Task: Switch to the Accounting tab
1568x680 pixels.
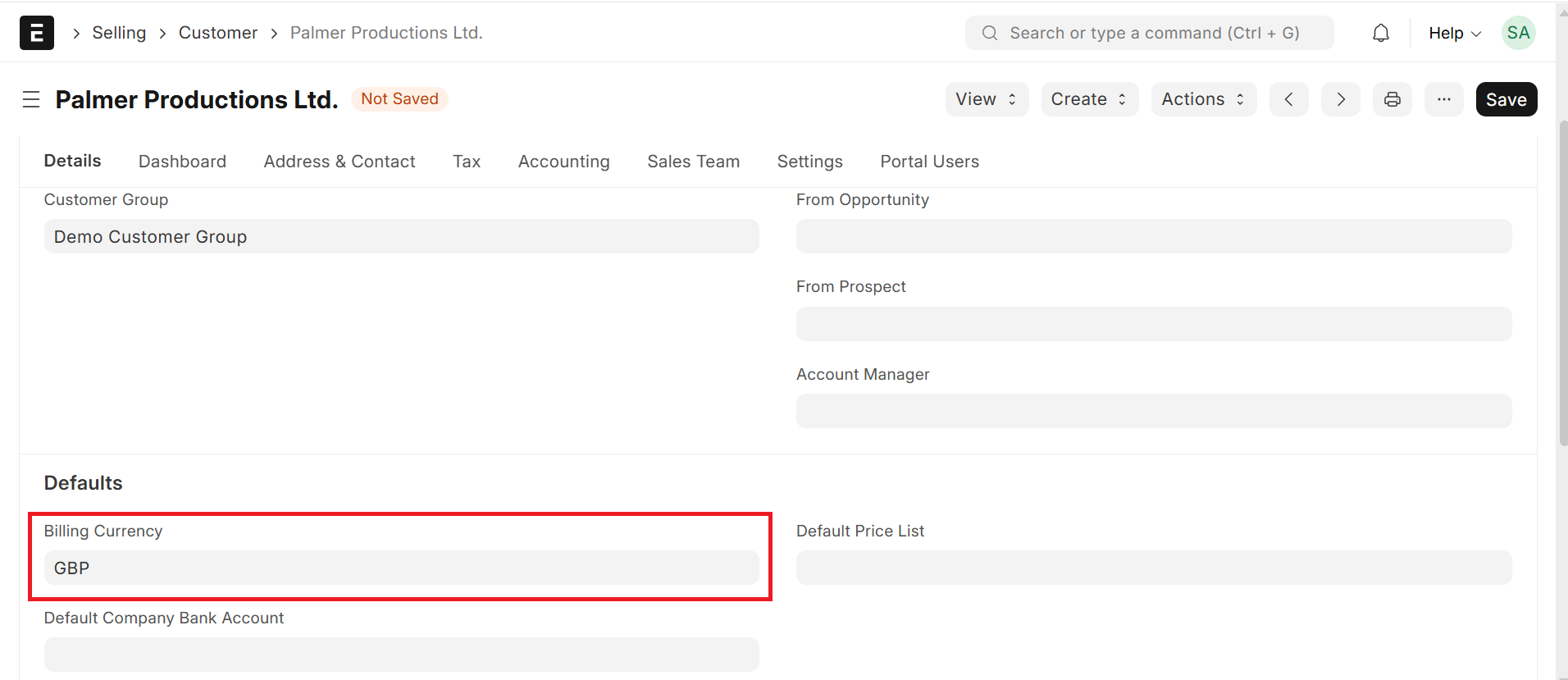Action: [563, 162]
